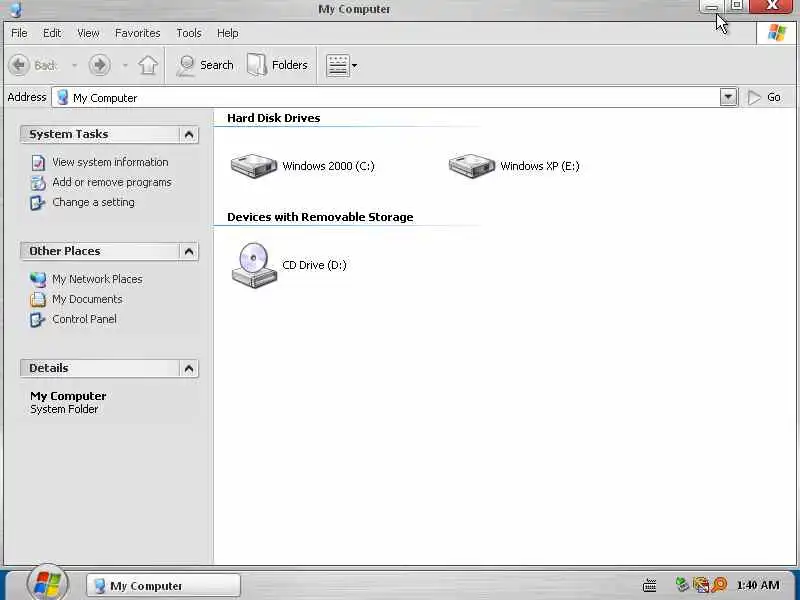Click the Hard Disk Drives group header
The height and width of the screenshot is (600, 800).
[x=273, y=118]
